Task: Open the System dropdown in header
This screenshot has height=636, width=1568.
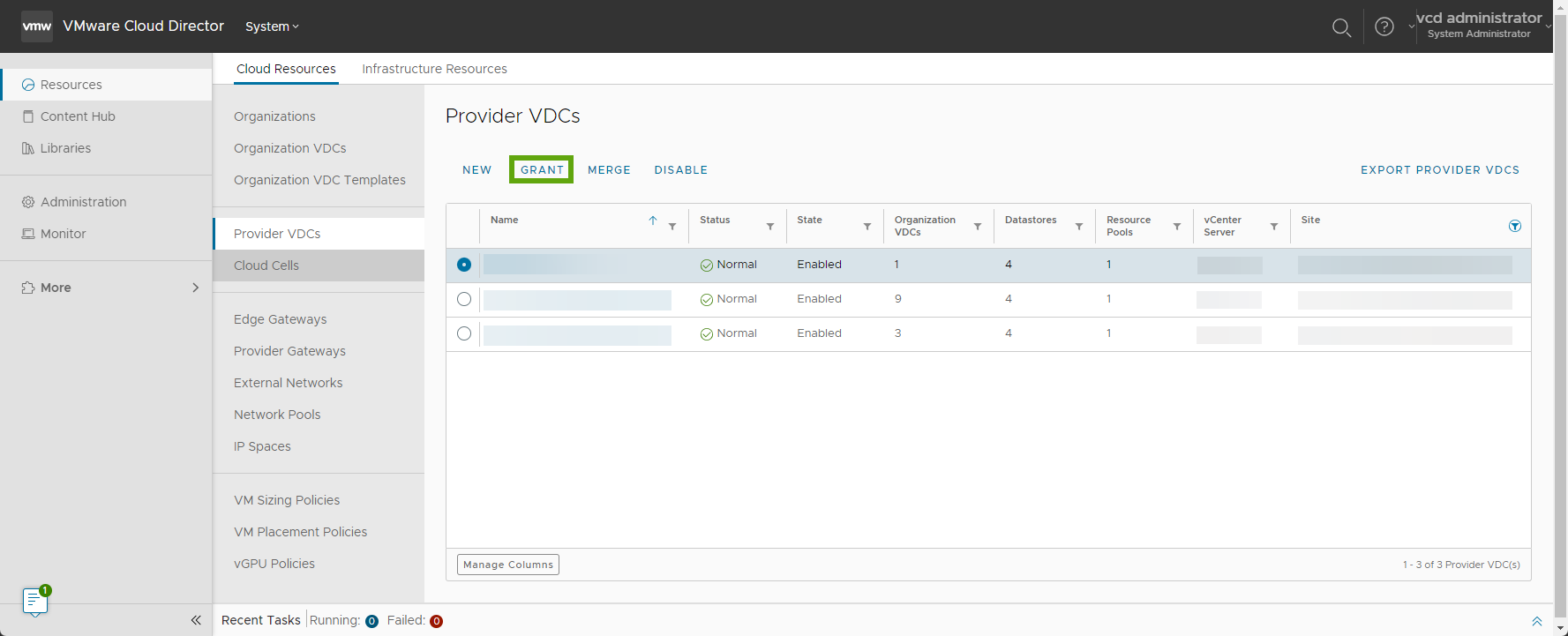Action: [272, 26]
